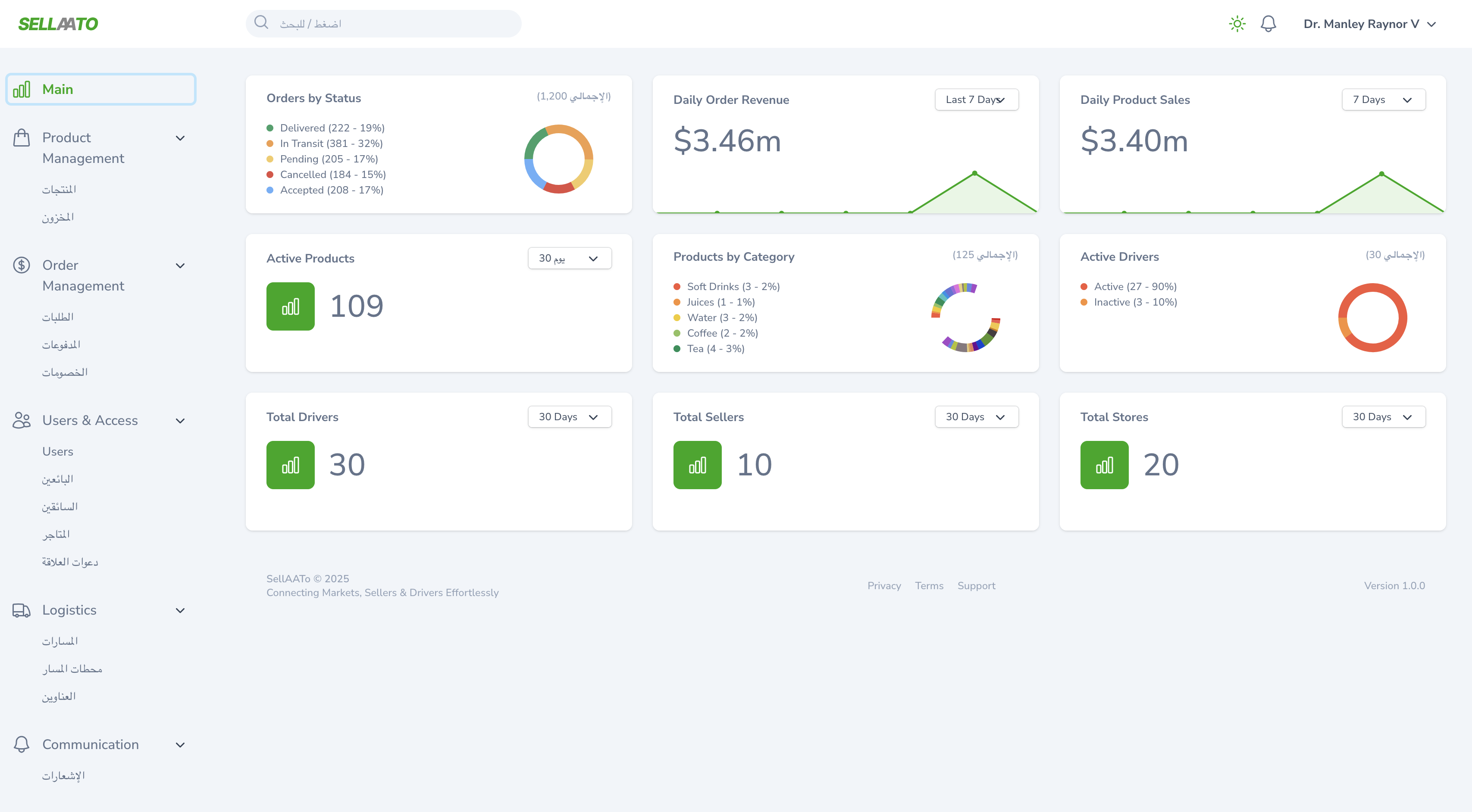Click the Active Products green chart icon
The height and width of the screenshot is (812, 1472).
[x=290, y=306]
